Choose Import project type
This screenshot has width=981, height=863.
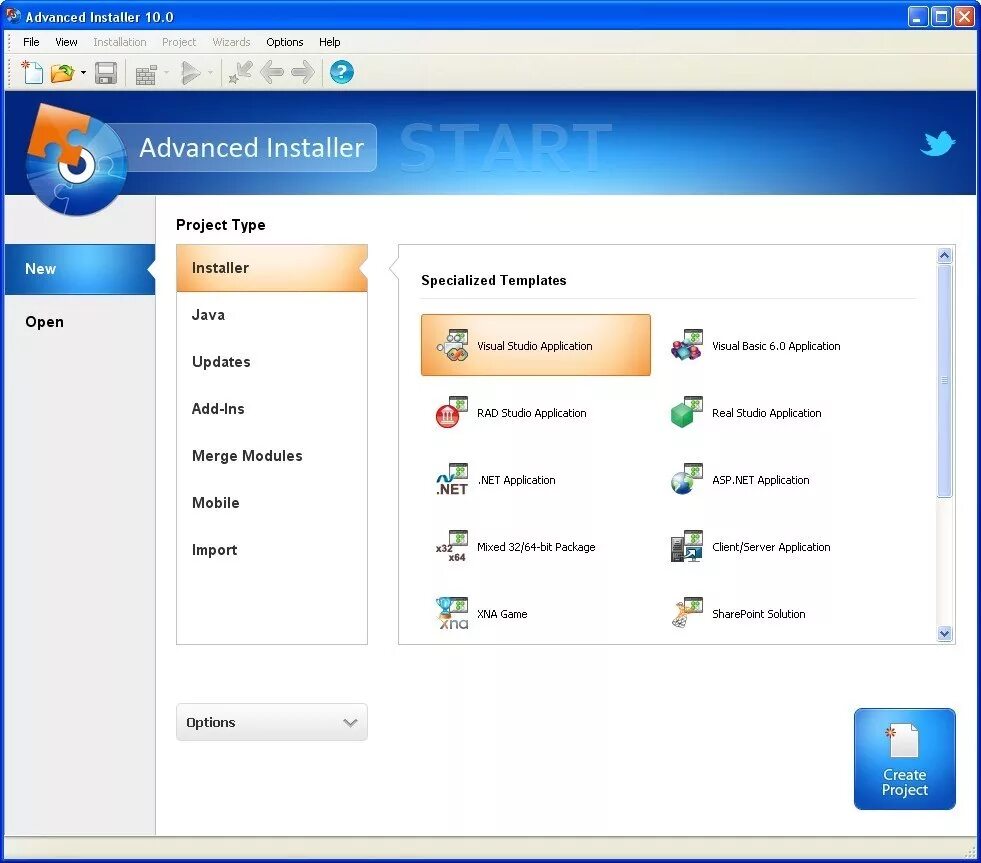272,549
